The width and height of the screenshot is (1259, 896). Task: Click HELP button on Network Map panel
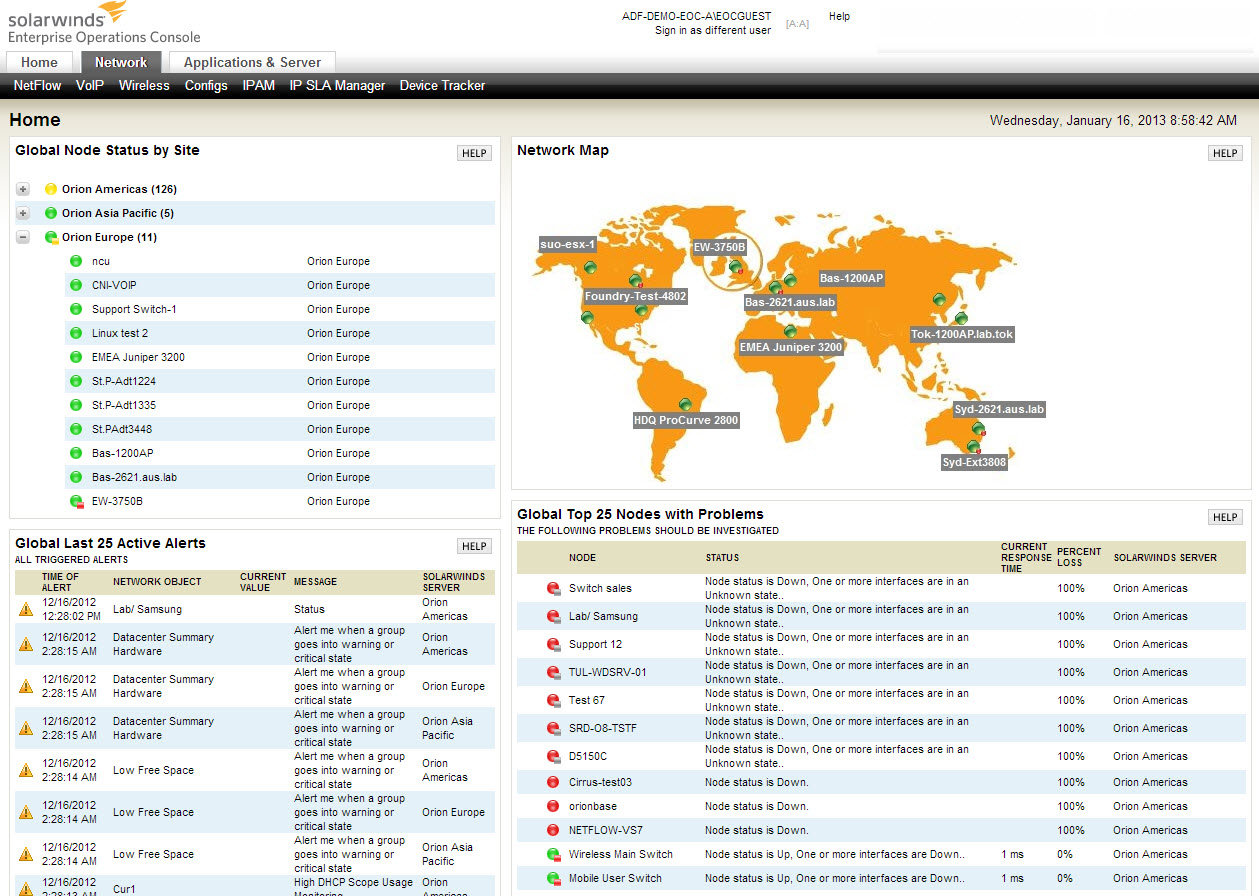coord(1225,153)
